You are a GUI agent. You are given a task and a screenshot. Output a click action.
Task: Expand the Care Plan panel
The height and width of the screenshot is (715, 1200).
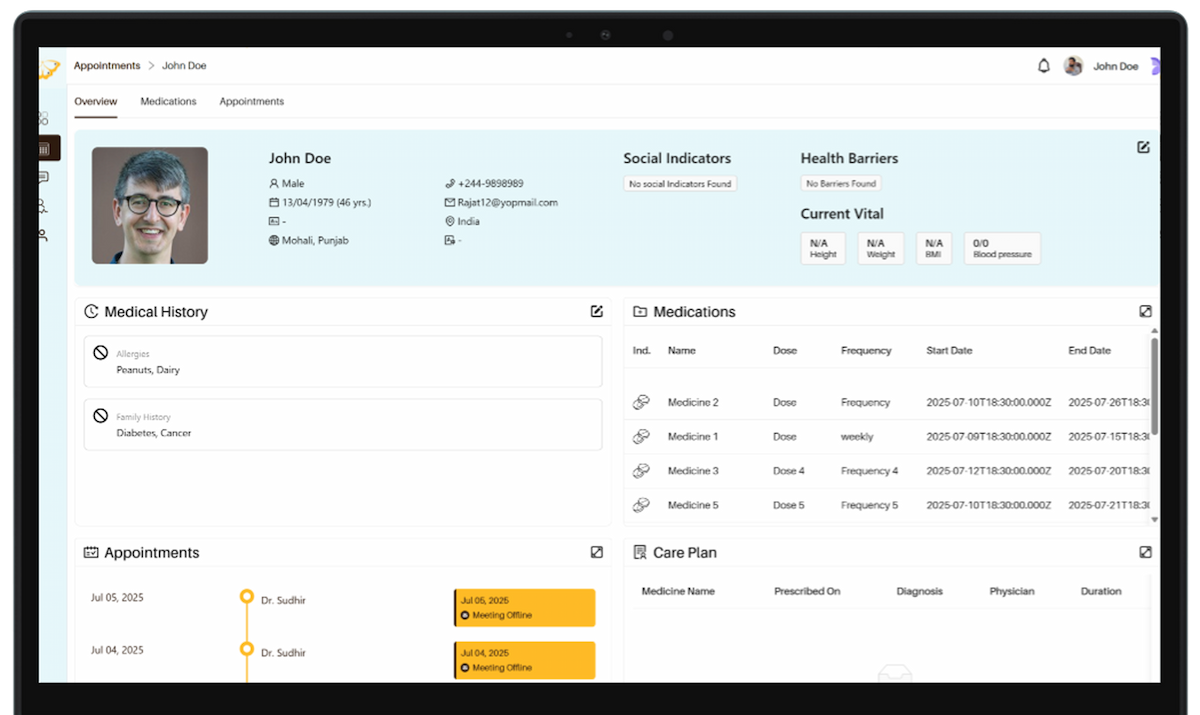click(1145, 552)
